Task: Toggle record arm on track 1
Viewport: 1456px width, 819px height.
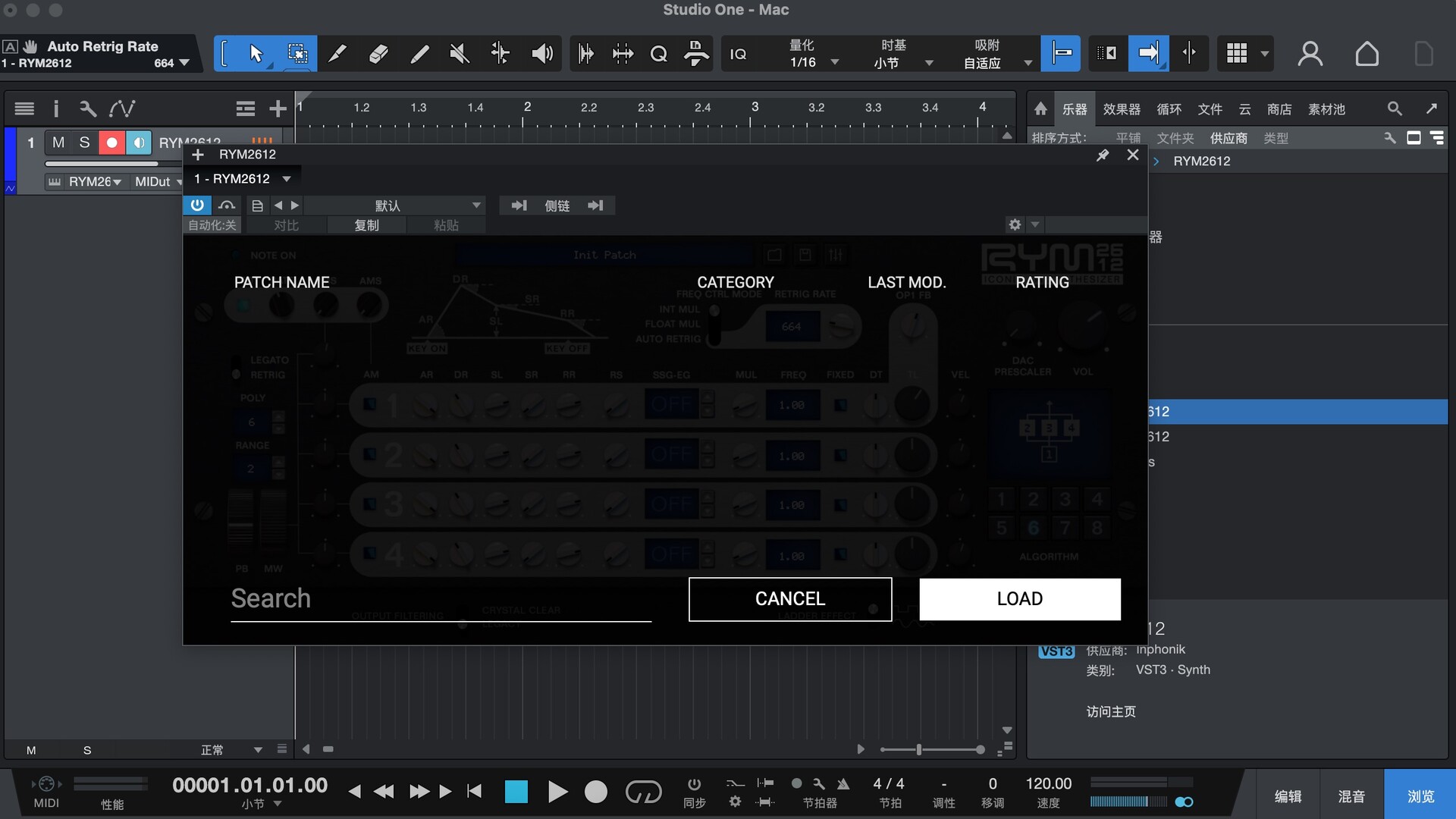Action: pos(111,143)
